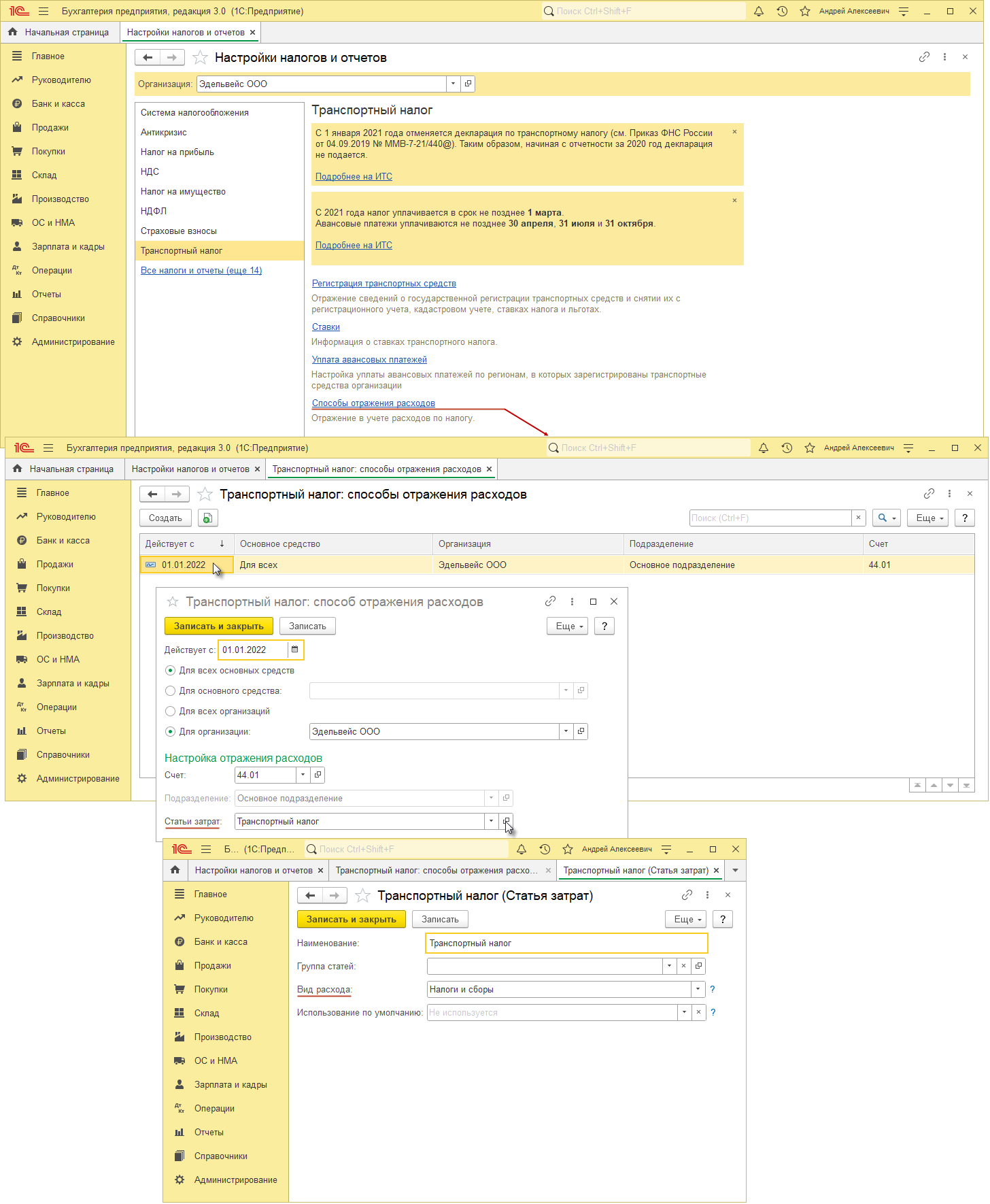Back arrow in Статья затрат form

coord(310,896)
